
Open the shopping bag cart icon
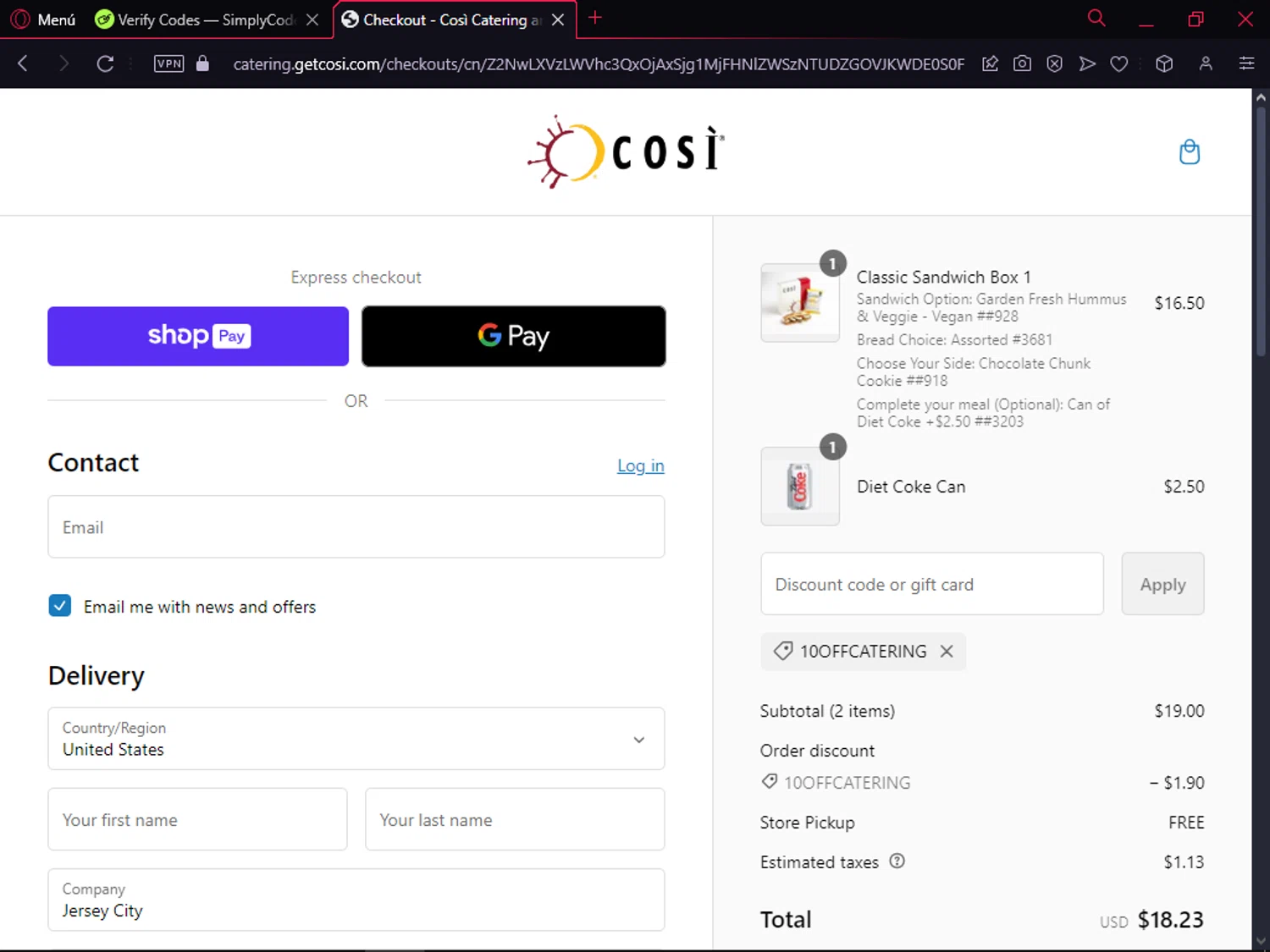1190,152
